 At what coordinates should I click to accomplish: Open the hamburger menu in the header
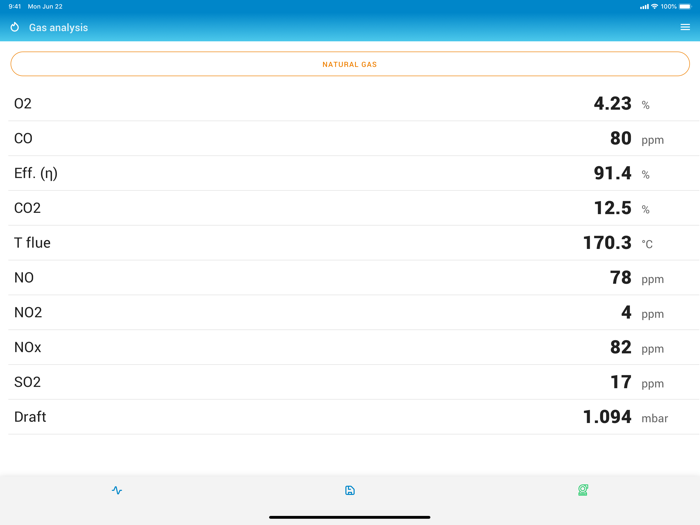[x=685, y=27]
